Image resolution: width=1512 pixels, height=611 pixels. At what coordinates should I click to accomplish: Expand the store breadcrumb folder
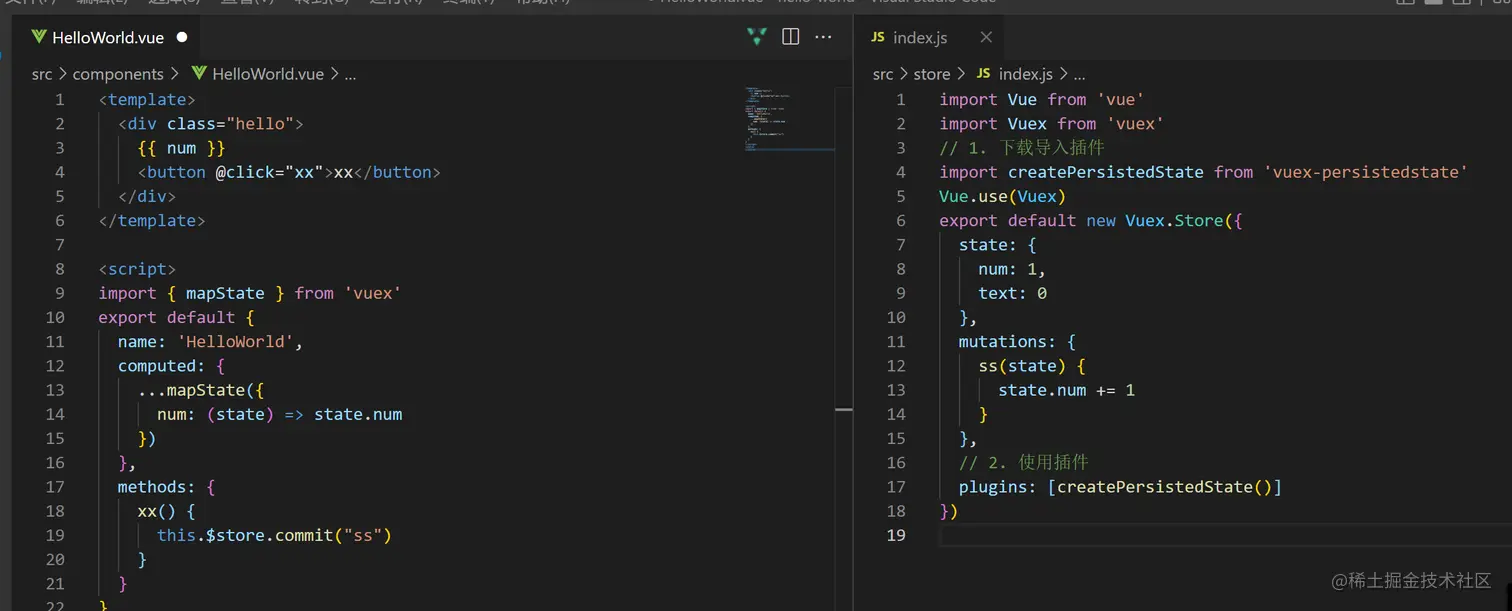(931, 74)
